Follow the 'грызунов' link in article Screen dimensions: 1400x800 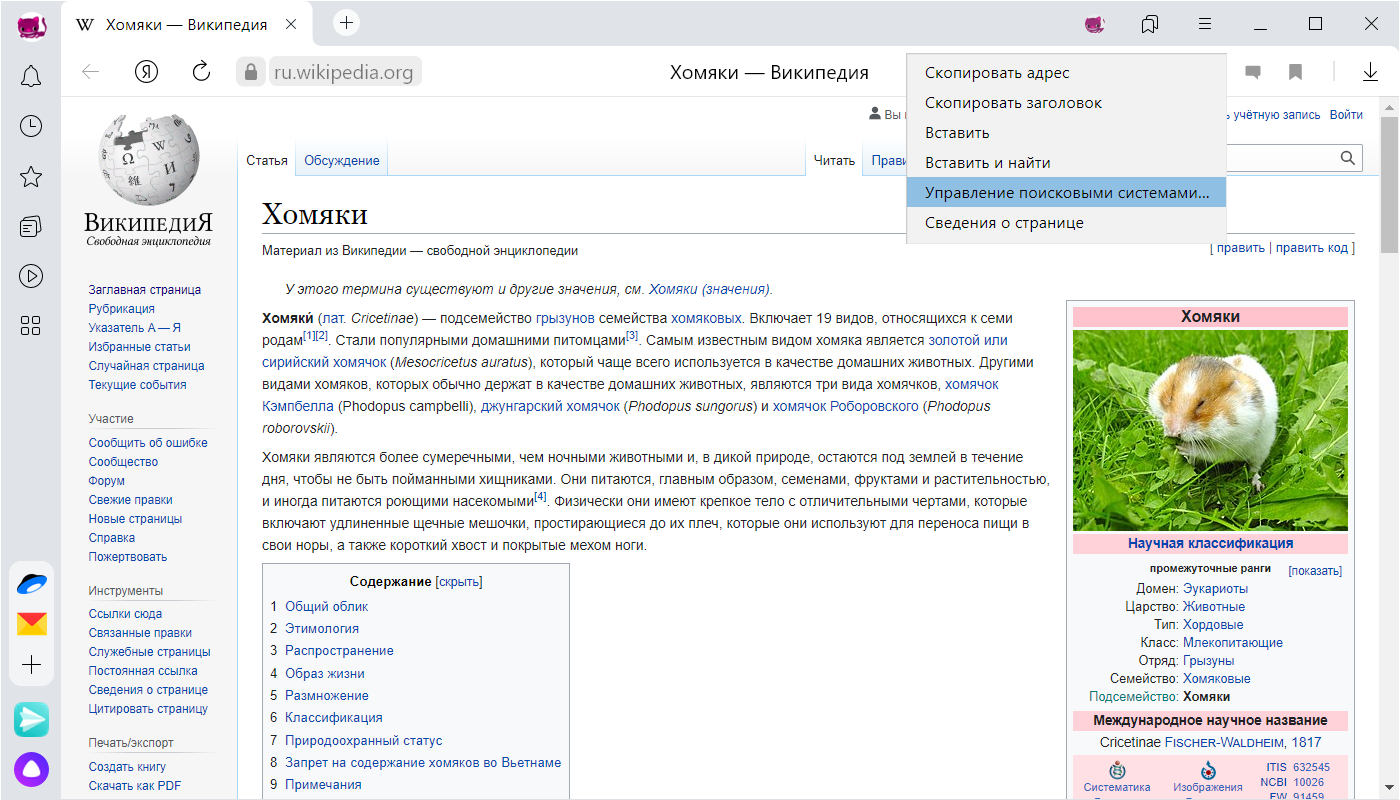pos(565,318)
